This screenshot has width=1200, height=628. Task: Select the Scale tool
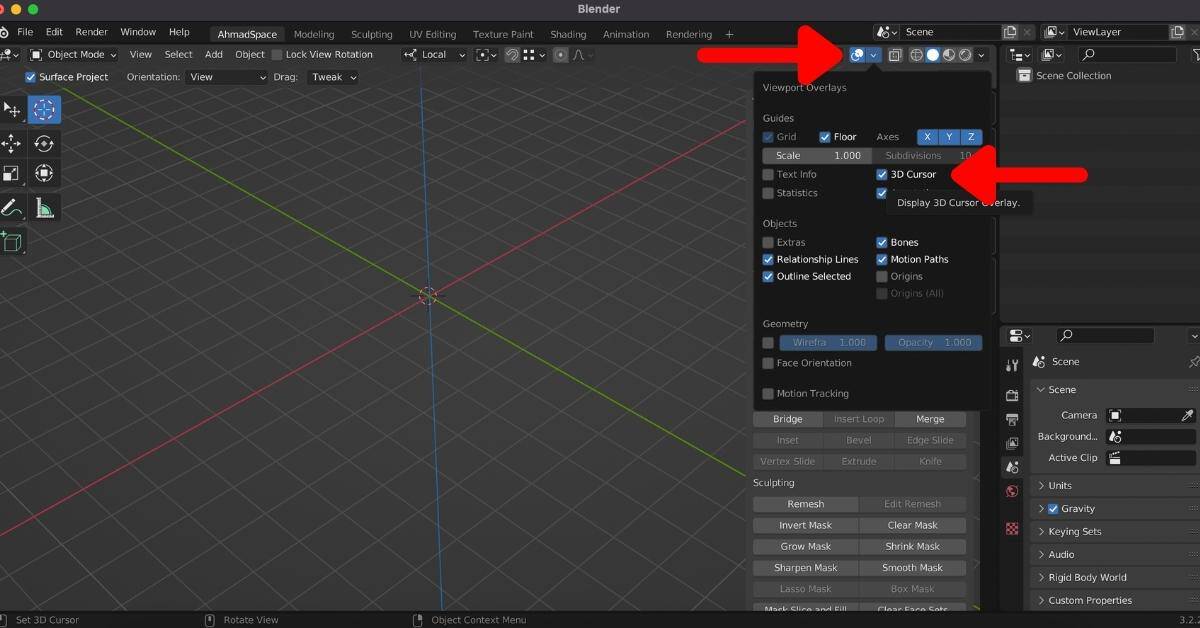pos(12,173)
